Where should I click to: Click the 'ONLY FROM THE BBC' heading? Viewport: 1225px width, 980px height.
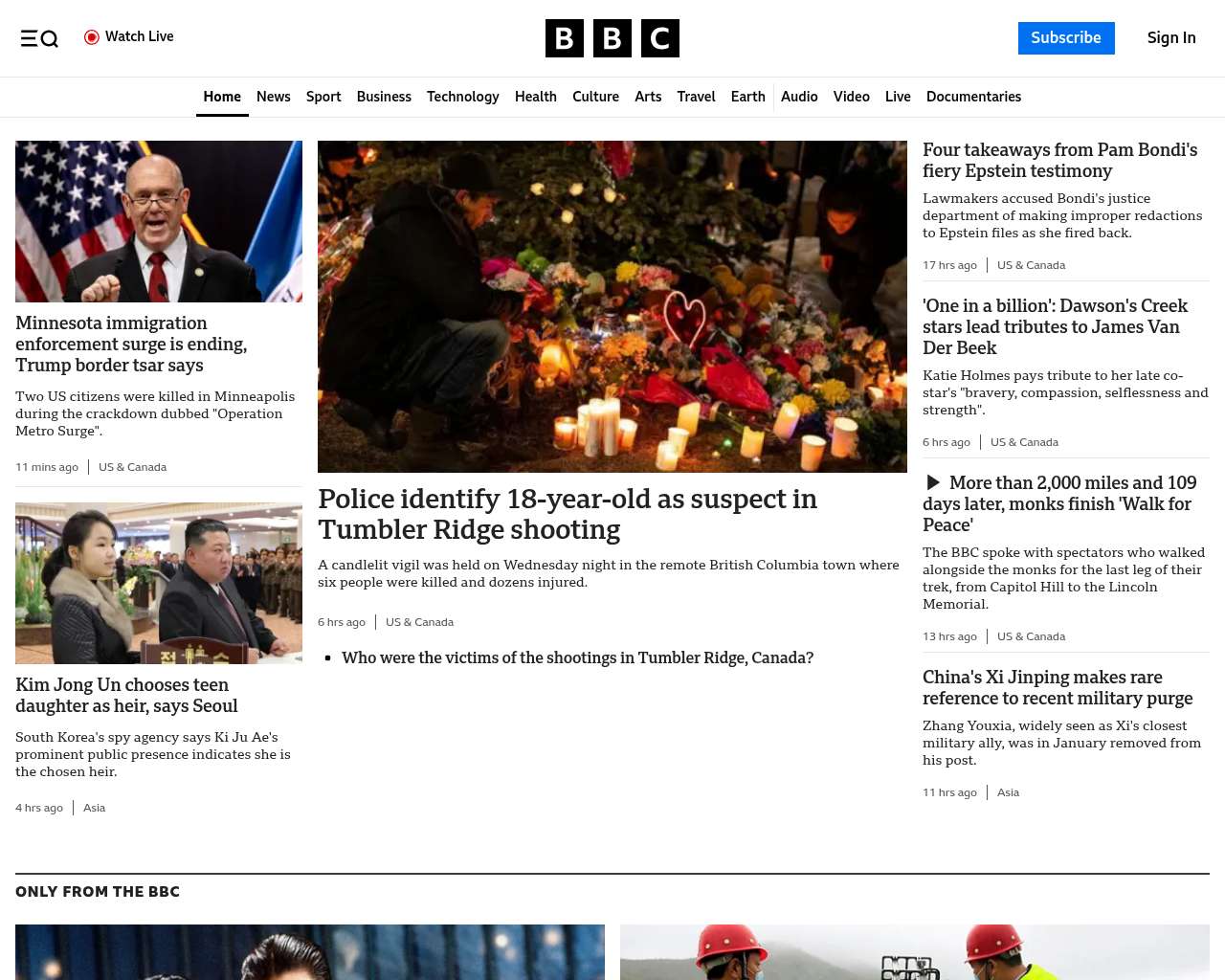[x=98, y=892]
